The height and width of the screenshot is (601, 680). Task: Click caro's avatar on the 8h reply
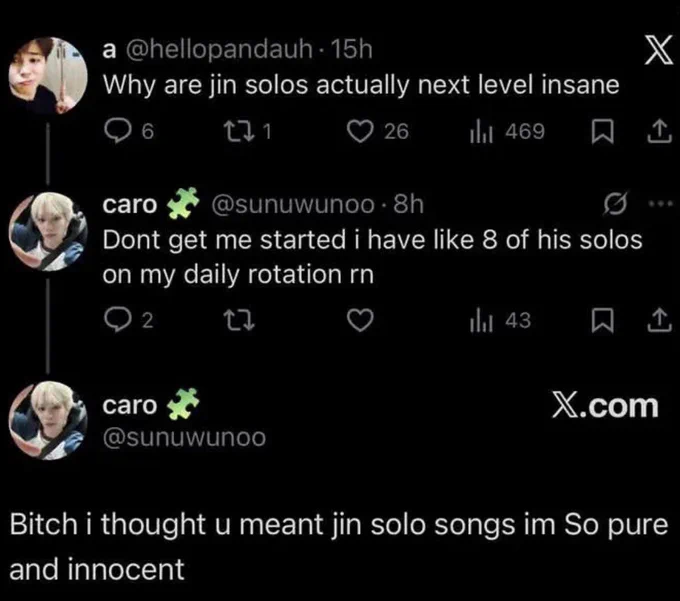point(48,232)
